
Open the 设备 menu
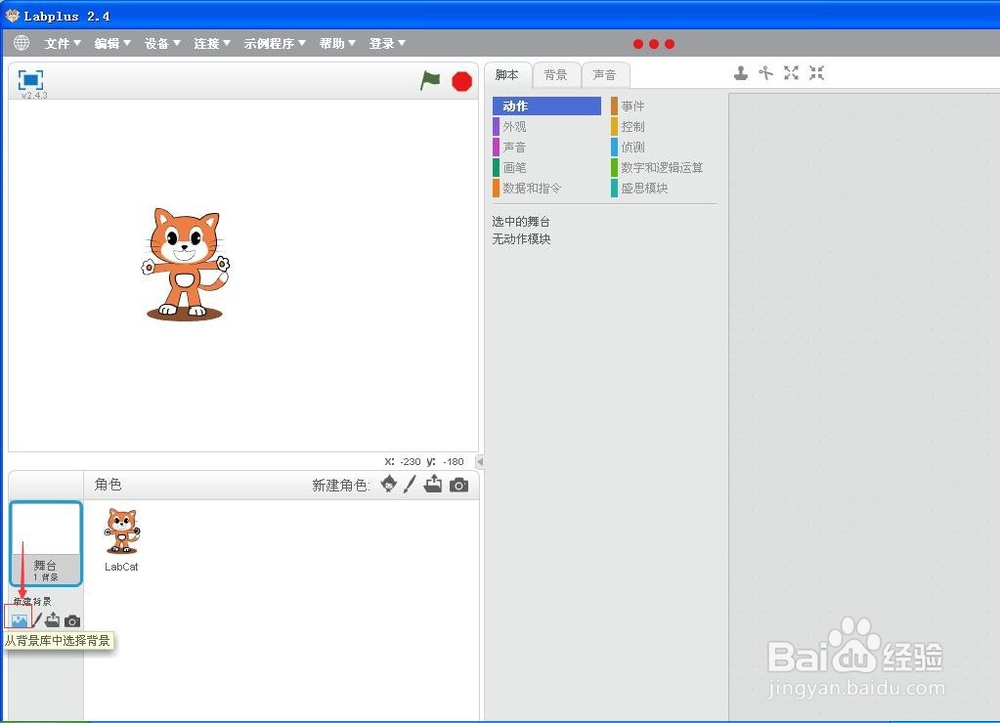click(x=162, y=43)
